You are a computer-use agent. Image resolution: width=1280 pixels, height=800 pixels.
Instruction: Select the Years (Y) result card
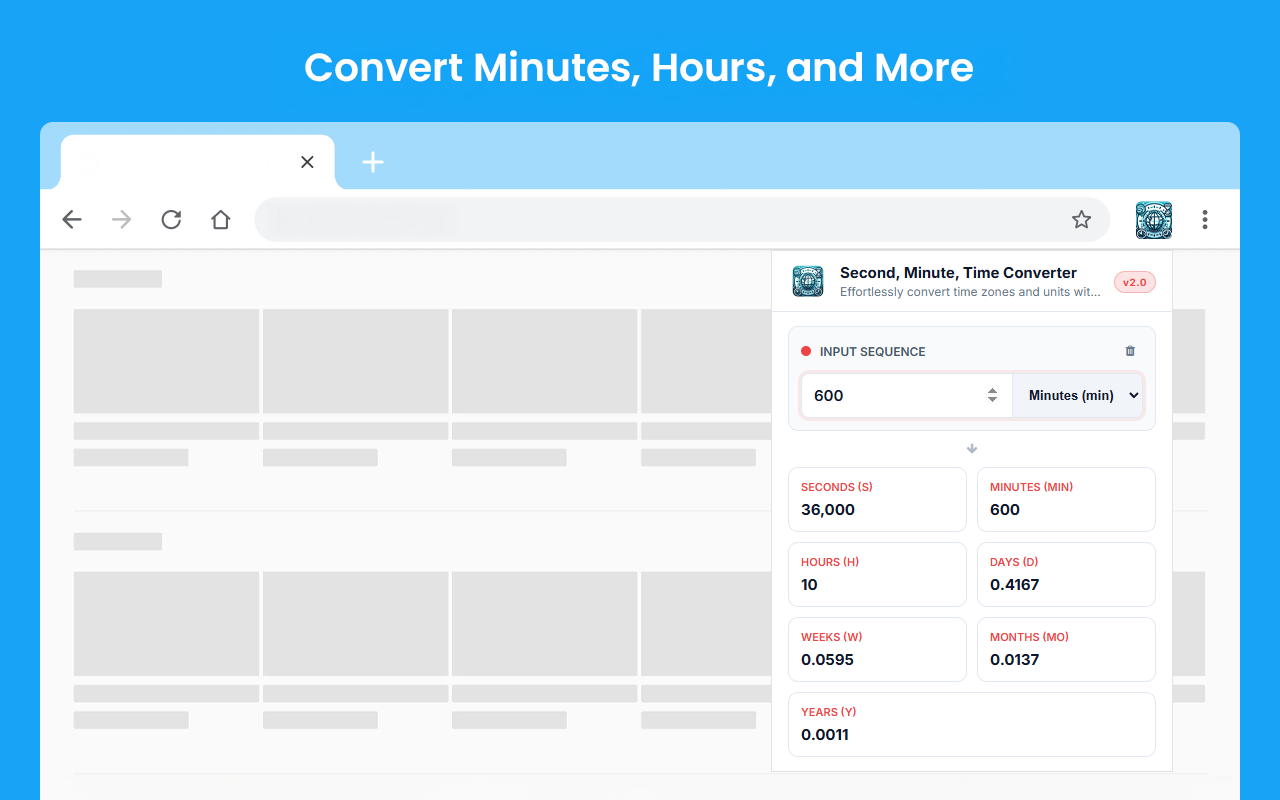[972, 724]
